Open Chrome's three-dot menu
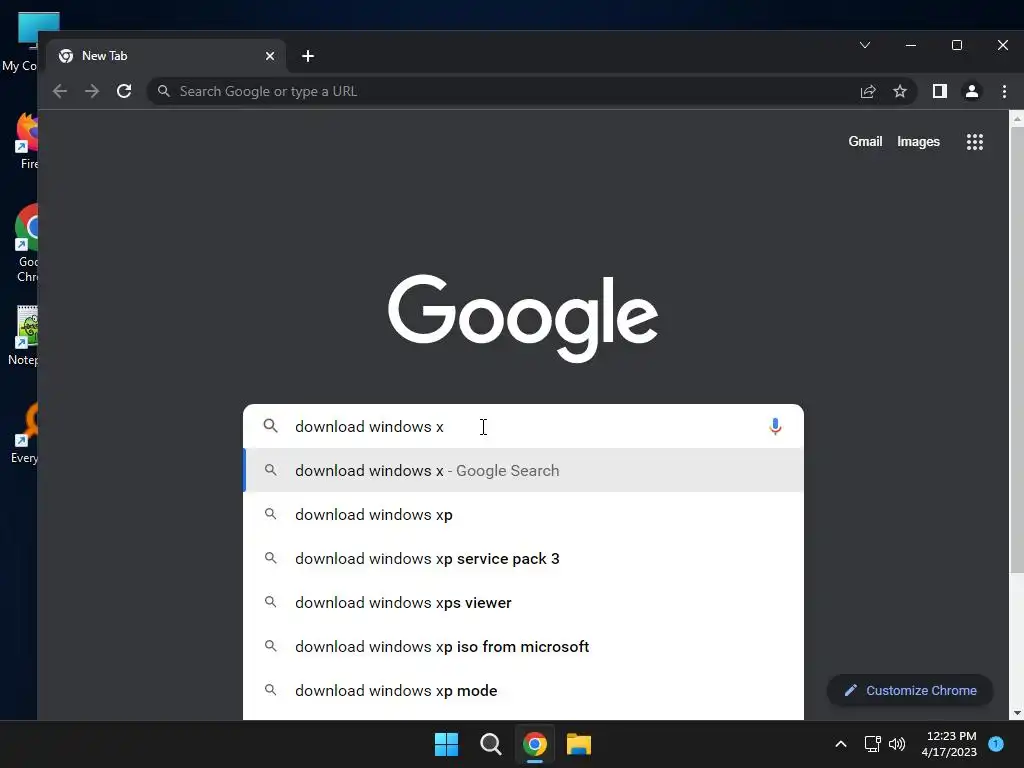This screenshot has width=1024, height=768. (x=1004, y=91)
